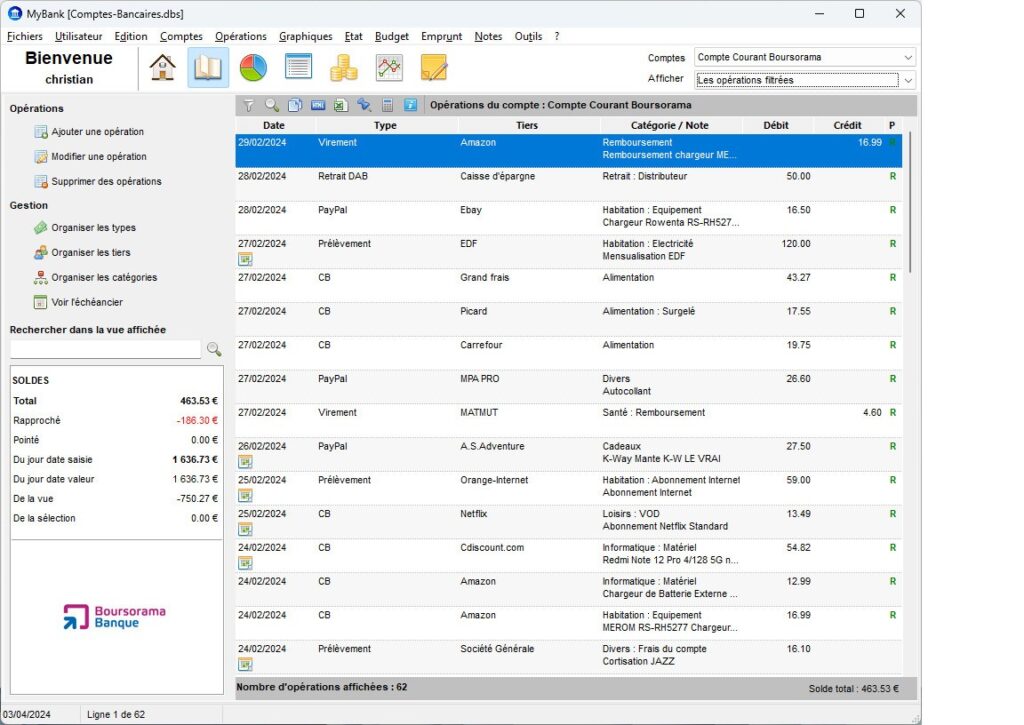The image size is (1024, 725).
Task: Open the Graphiques menu
Action: pos(306,37)
